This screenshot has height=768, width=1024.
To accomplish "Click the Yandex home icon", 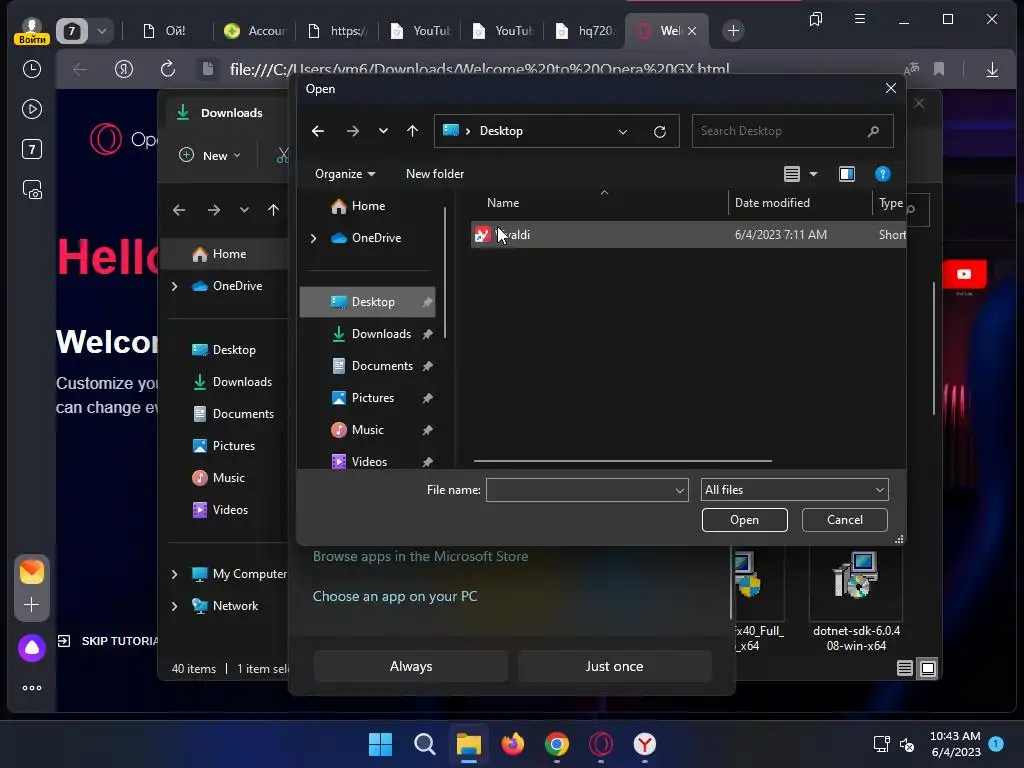I will (x=123, y=69).
